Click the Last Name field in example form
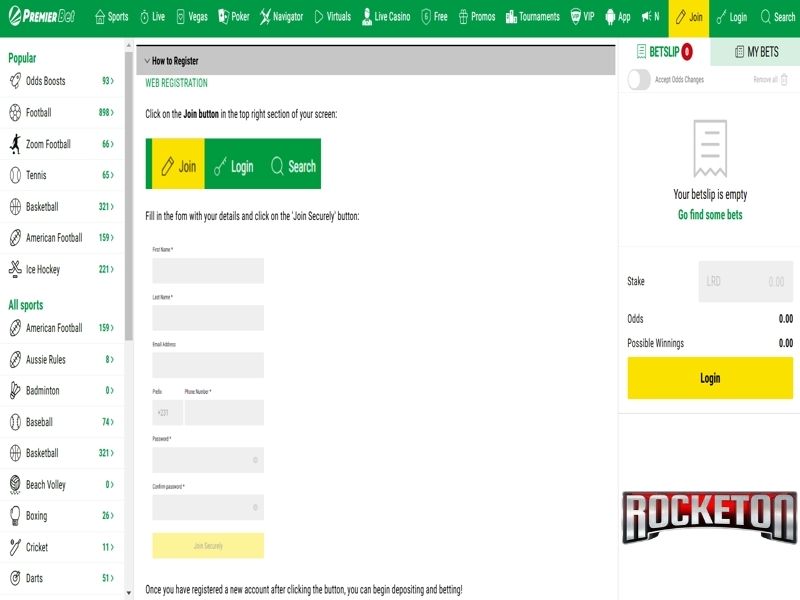The height and width of the screenshot is (600, 800). click(x=208, y=318)
